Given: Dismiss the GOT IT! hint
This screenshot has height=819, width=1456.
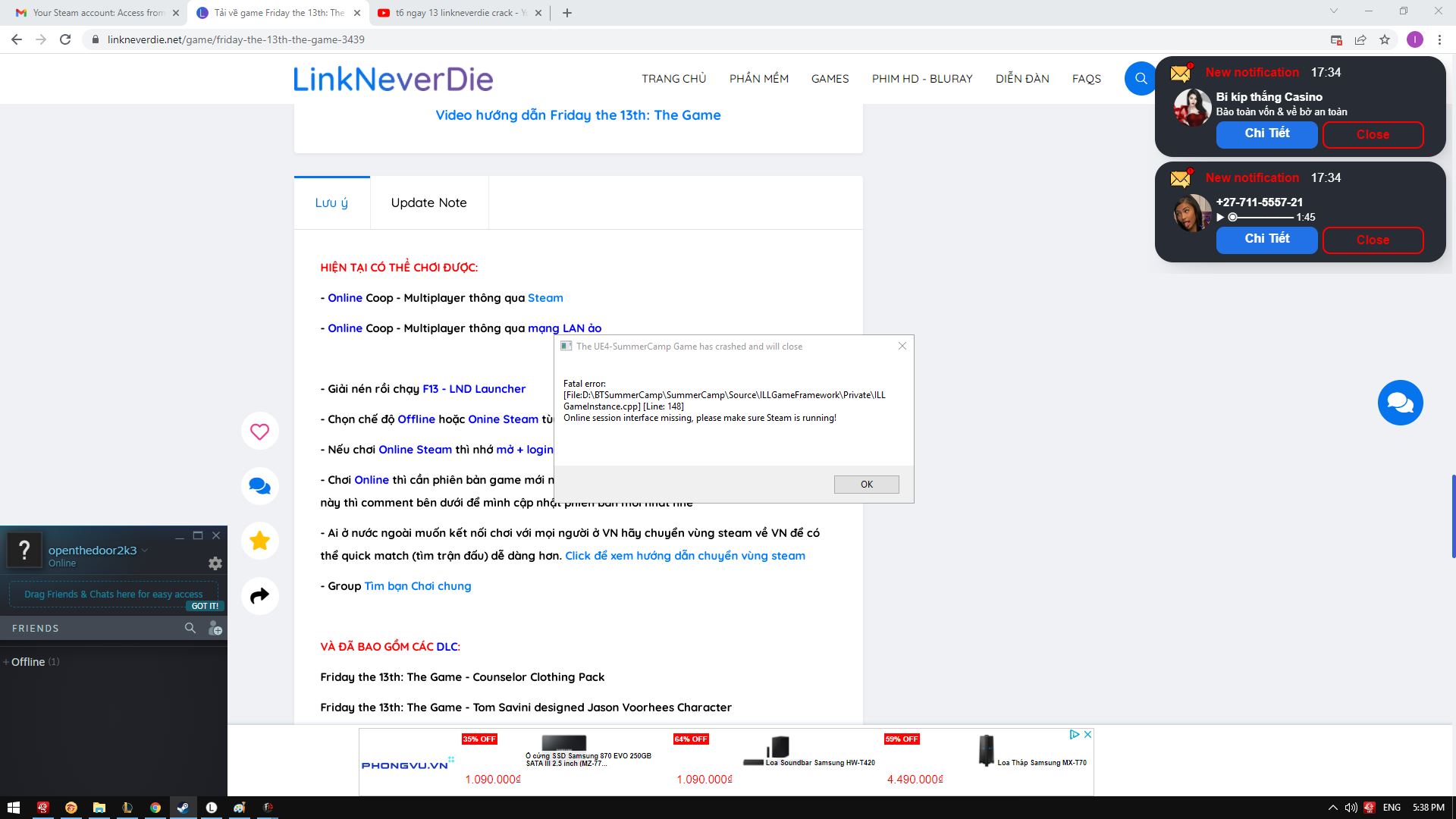Looking at the screenshot, I should pos(205,606).
